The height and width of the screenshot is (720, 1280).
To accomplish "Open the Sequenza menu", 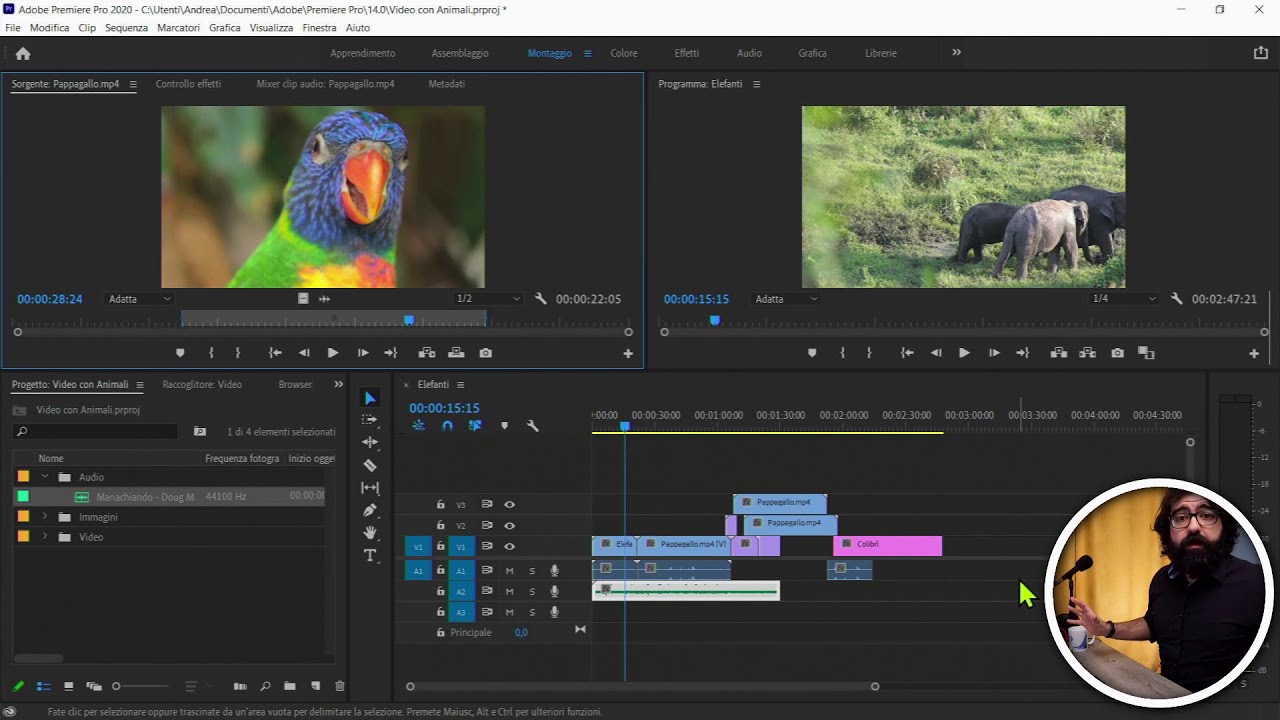I will coord(126,28).
